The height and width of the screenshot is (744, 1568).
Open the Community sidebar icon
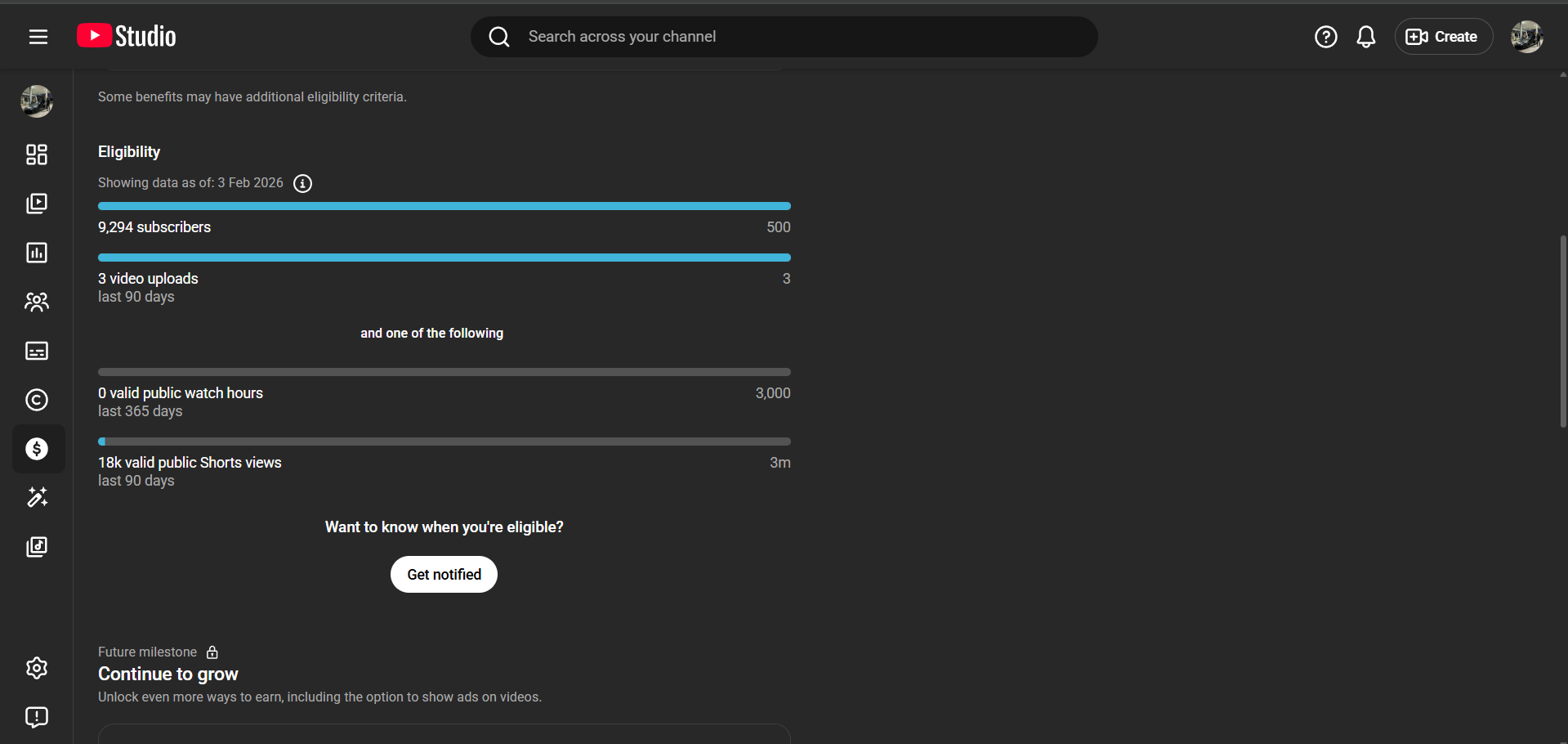click(37, 302)
